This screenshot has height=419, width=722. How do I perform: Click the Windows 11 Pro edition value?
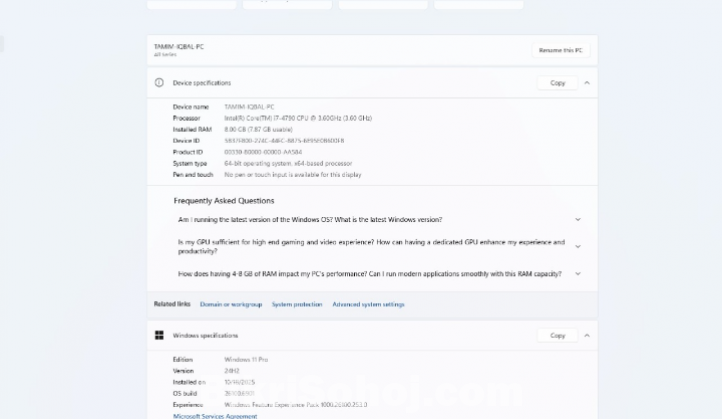tap(246, 359)
